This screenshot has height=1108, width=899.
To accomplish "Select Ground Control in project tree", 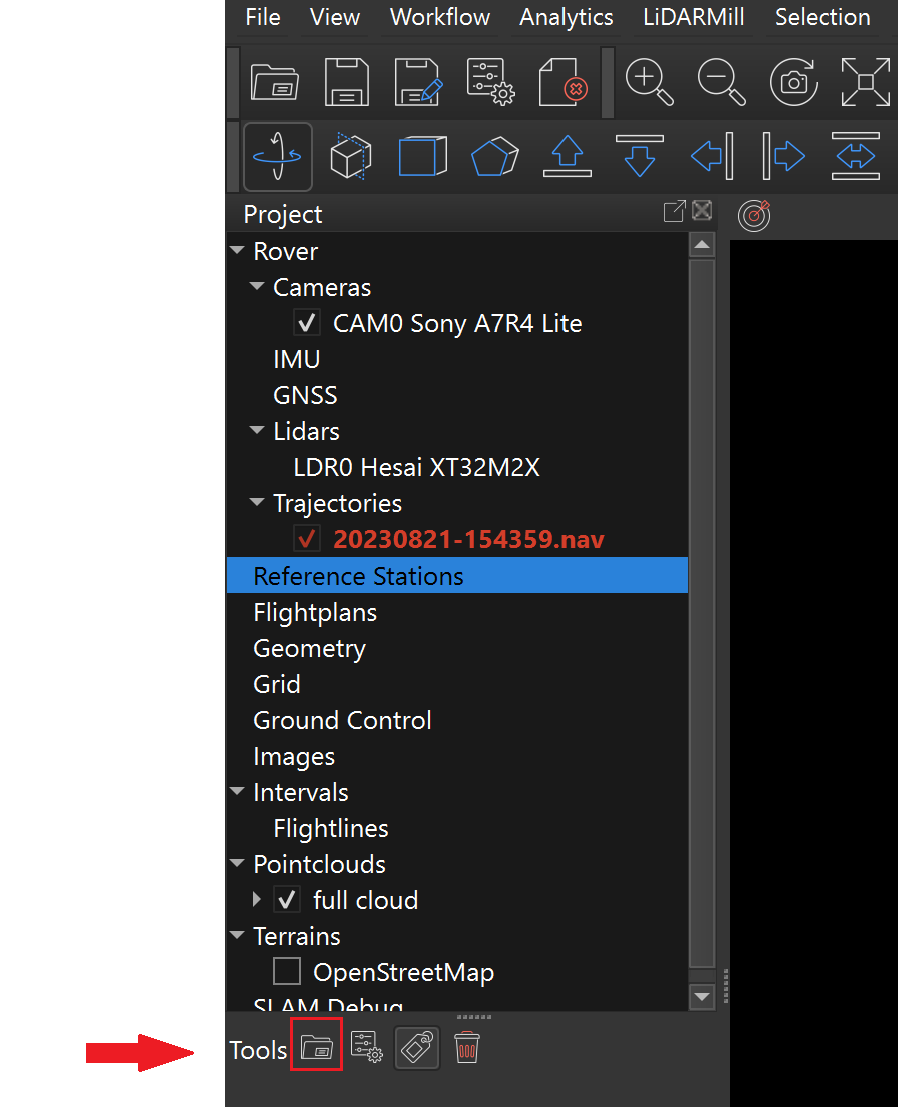I will tap(342, 720).
